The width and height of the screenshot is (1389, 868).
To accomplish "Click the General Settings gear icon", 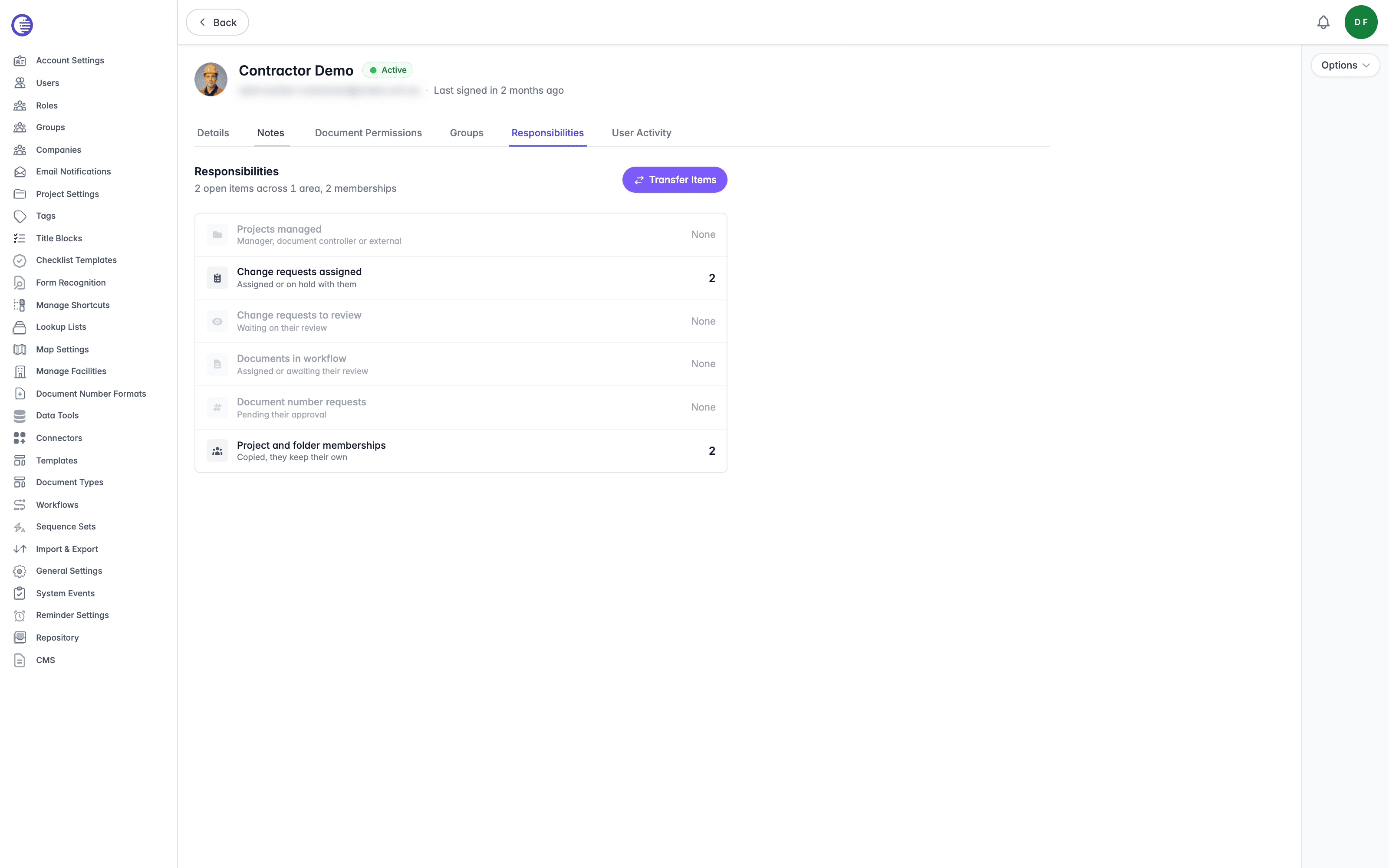I will (20, 571).
